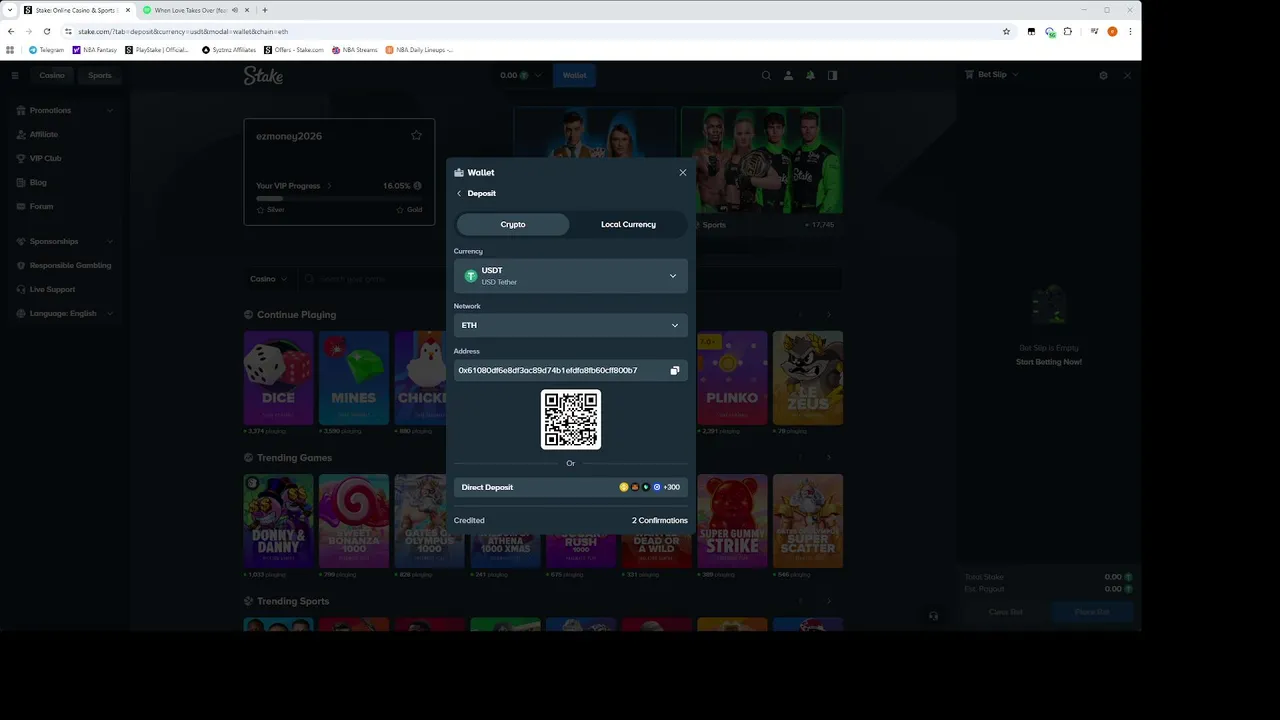Open Blog in the sidebar
The height and width of the screenshot is (720, 1280).
point(38,182)
